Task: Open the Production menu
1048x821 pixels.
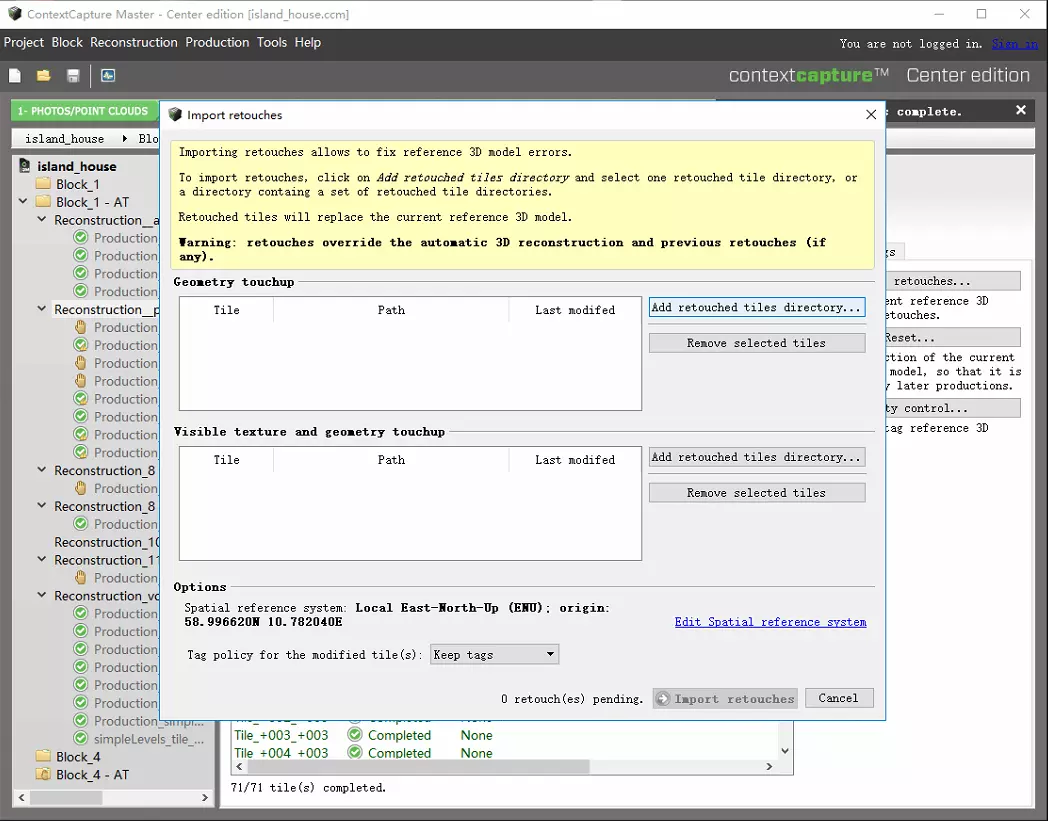Action: pos(217,42)
